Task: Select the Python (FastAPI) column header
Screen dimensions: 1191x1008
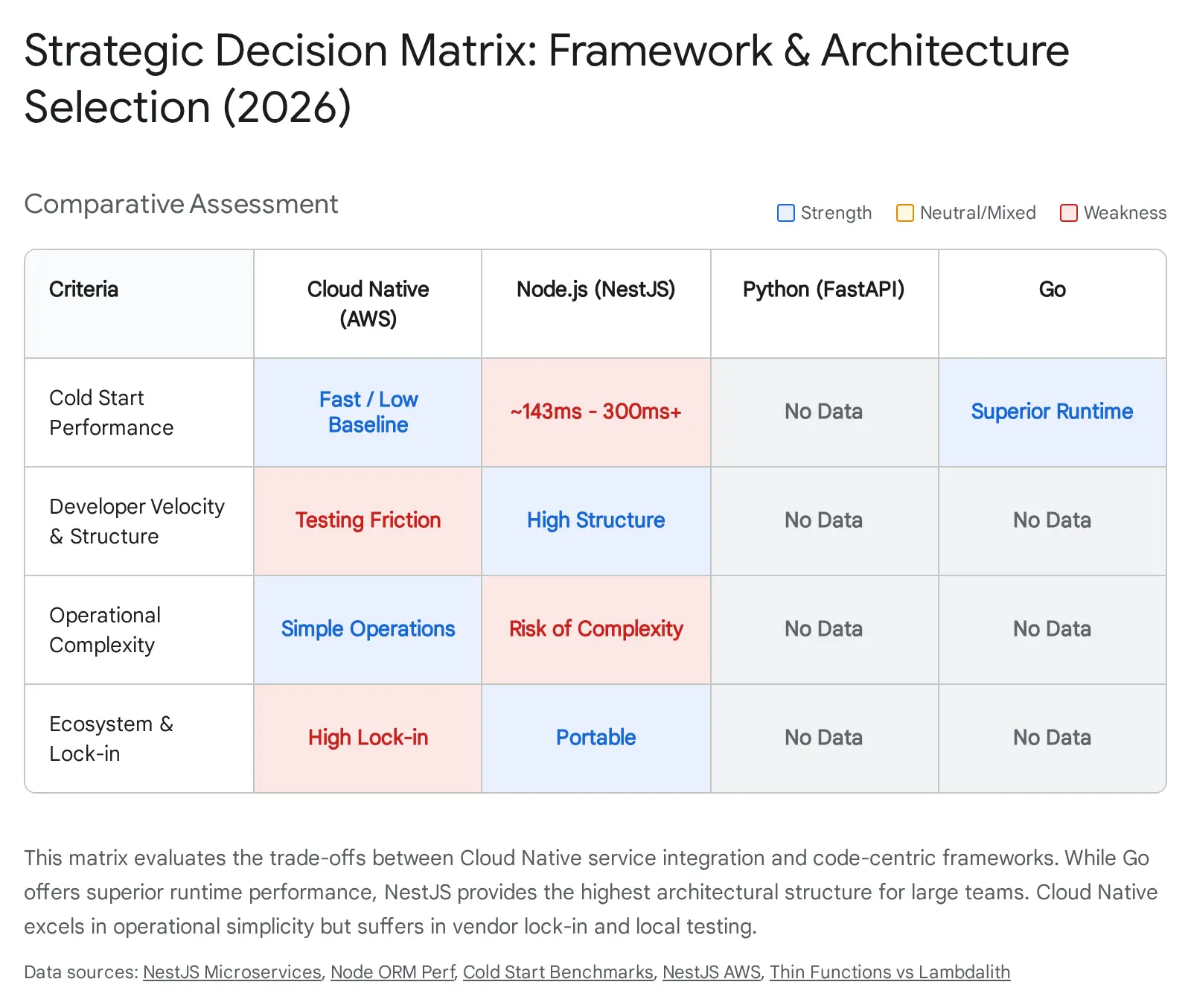Action: coord(823,289)
